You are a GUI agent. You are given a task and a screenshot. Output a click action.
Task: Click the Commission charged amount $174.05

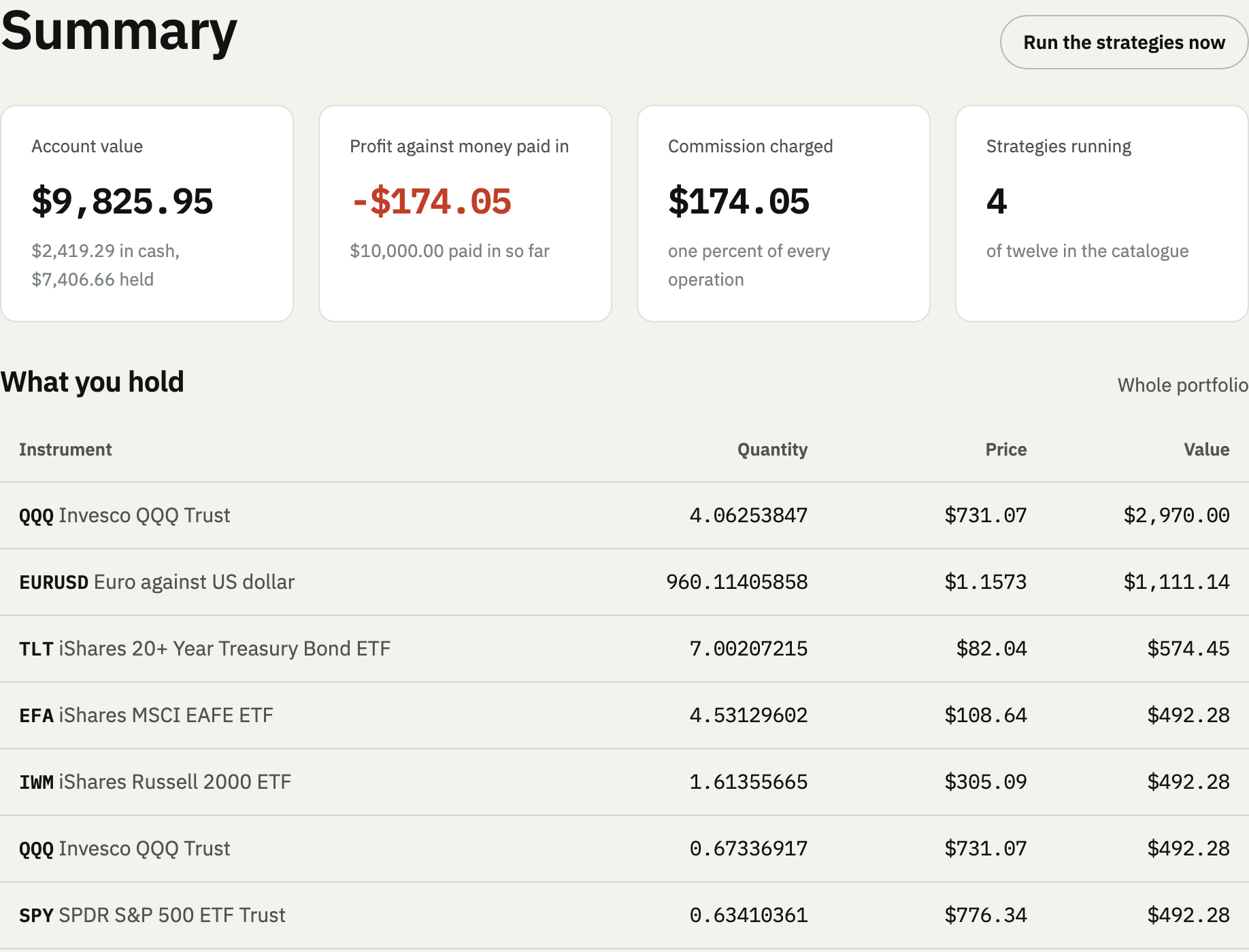tap(739, 201)
